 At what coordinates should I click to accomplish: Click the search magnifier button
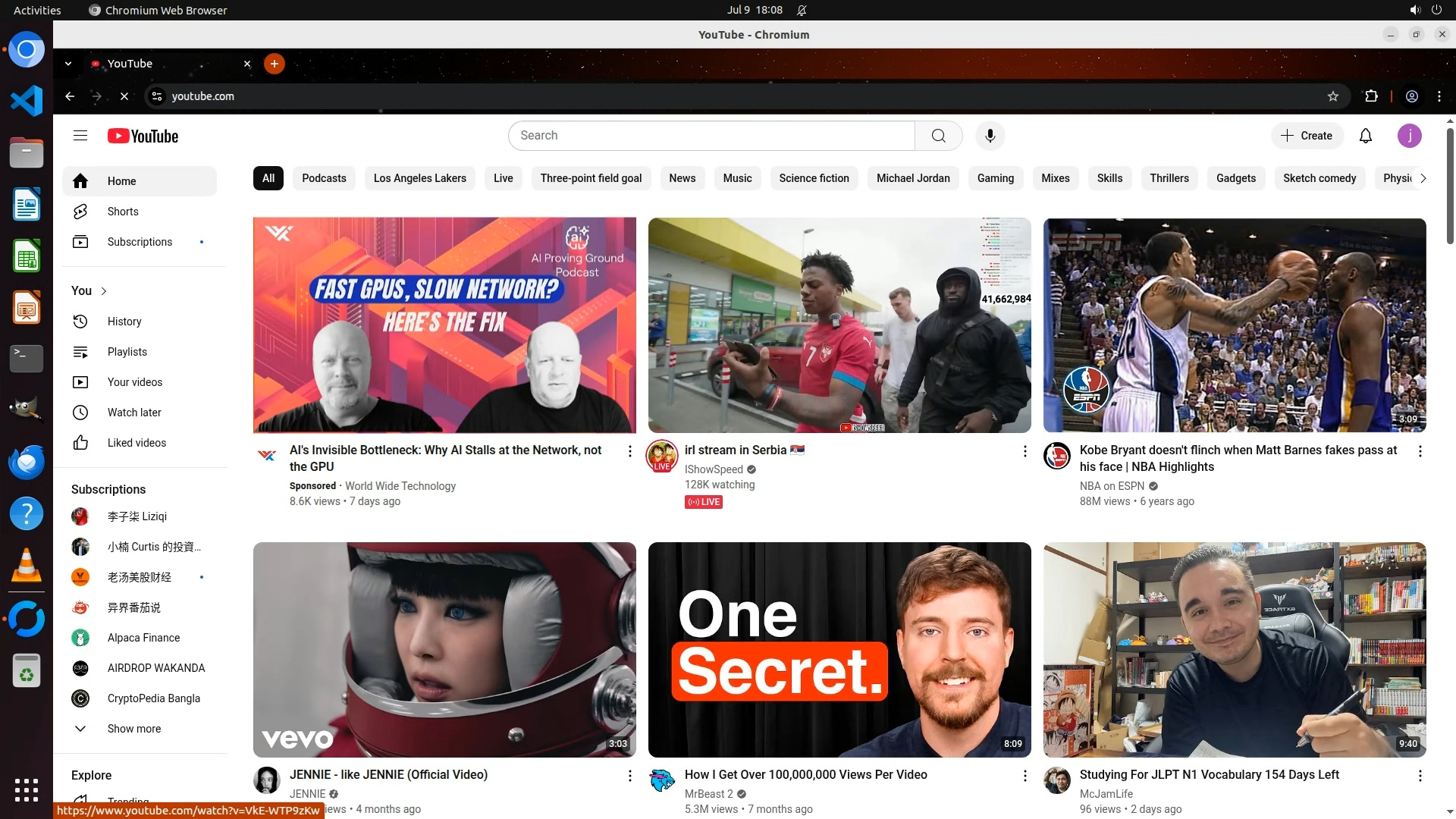(x=938, y=136)
